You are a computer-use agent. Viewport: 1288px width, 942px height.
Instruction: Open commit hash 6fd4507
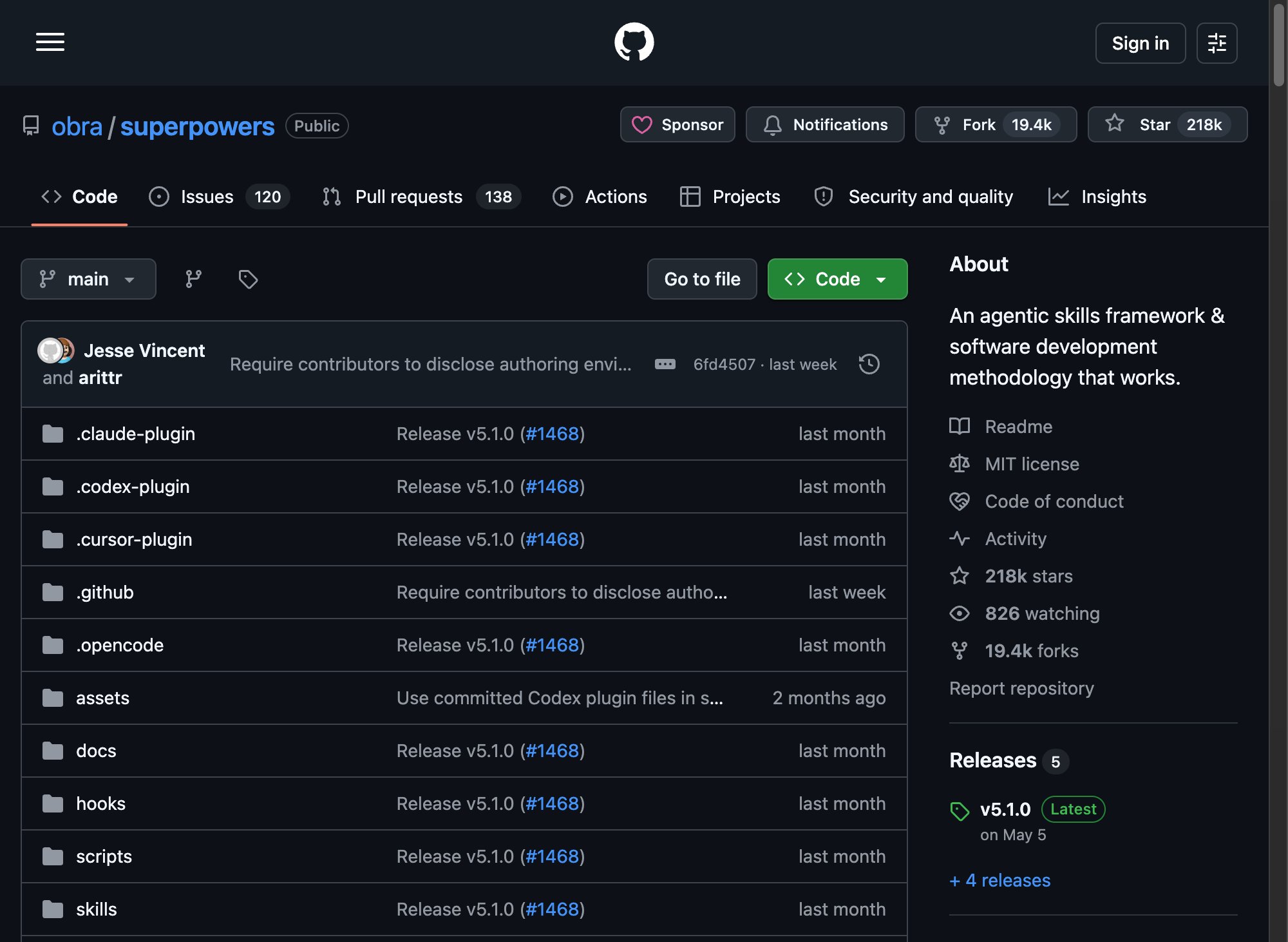point(724,364)
